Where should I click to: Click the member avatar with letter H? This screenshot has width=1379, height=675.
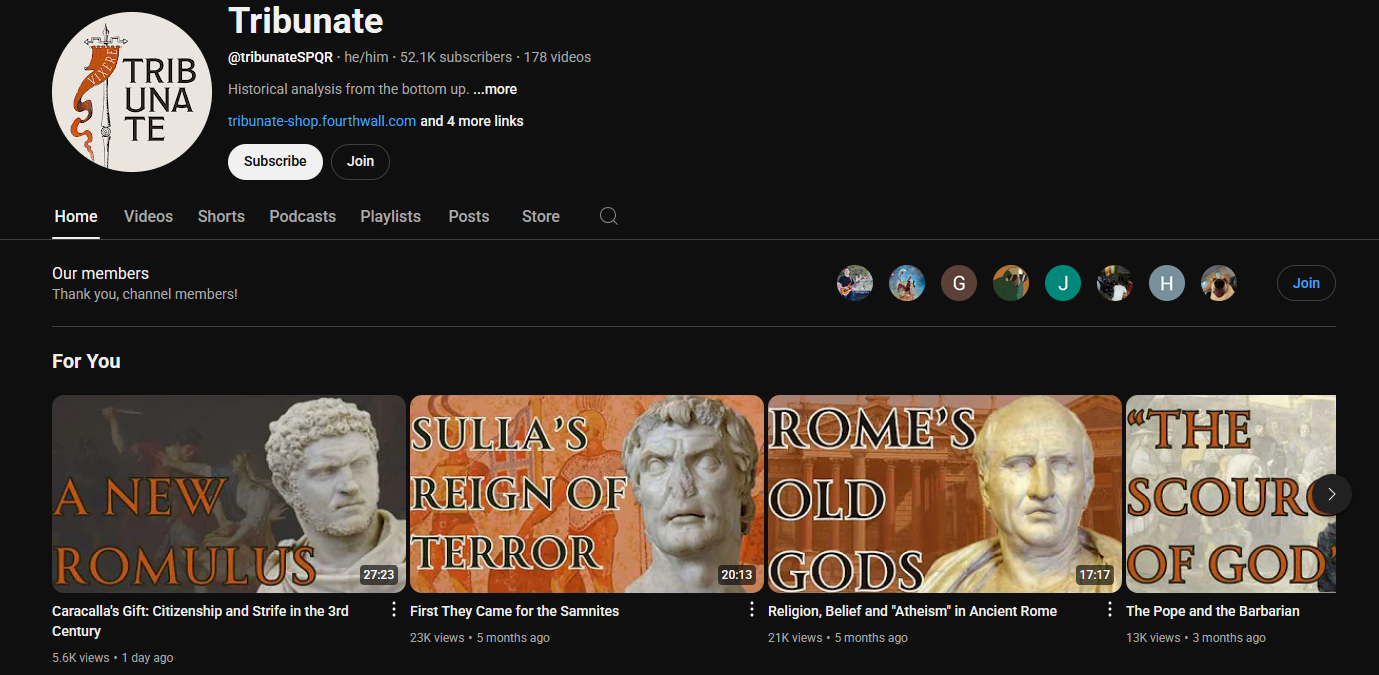[1167, 283]
